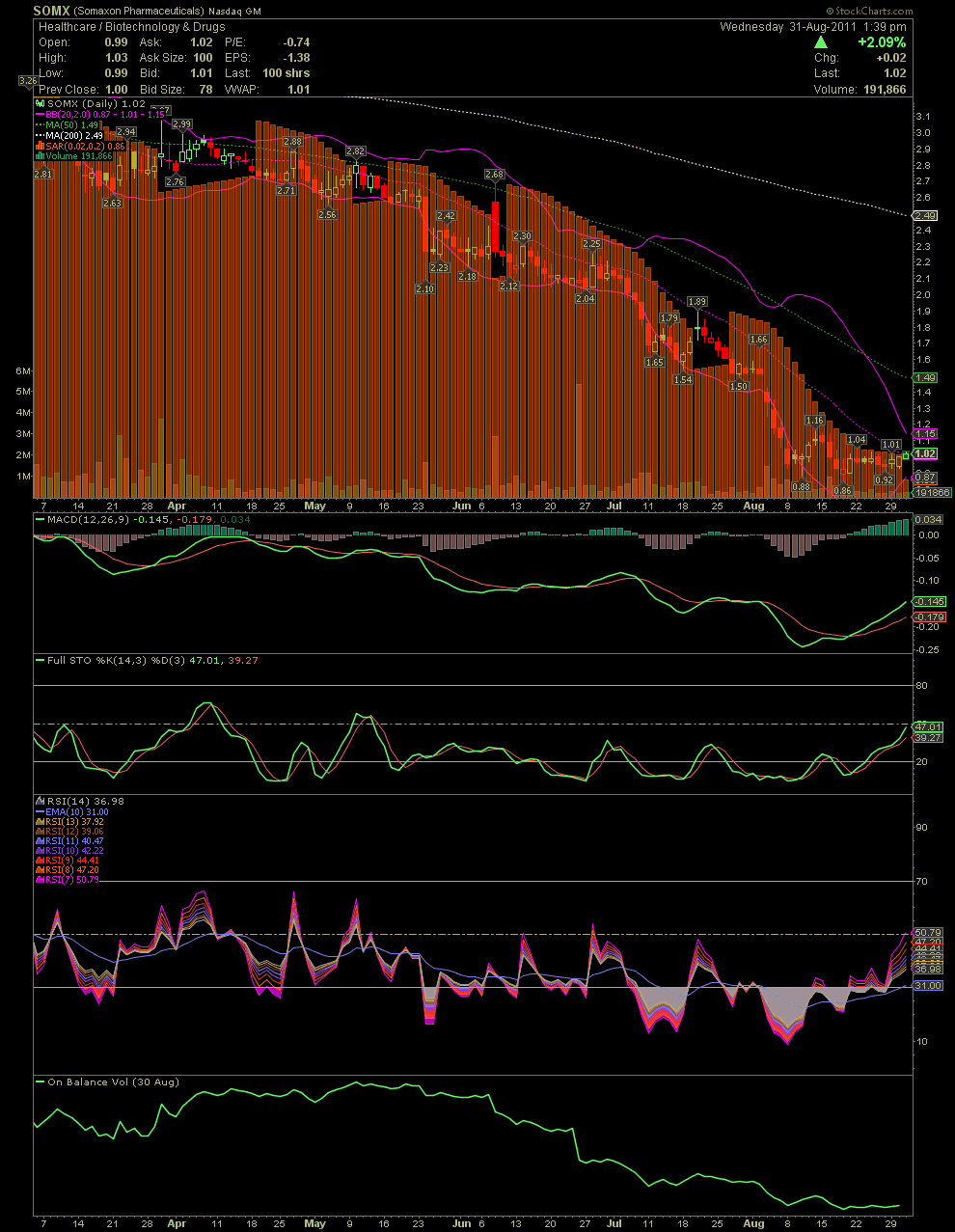Click the VWAP value '1.01'
The width and height of the screenshot is (955, 1232).
[x=298, y=89]
